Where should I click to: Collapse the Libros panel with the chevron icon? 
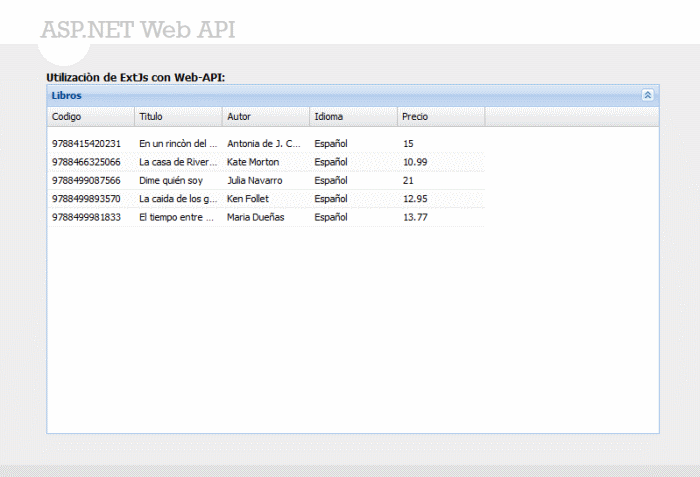(x=647, y=95)
